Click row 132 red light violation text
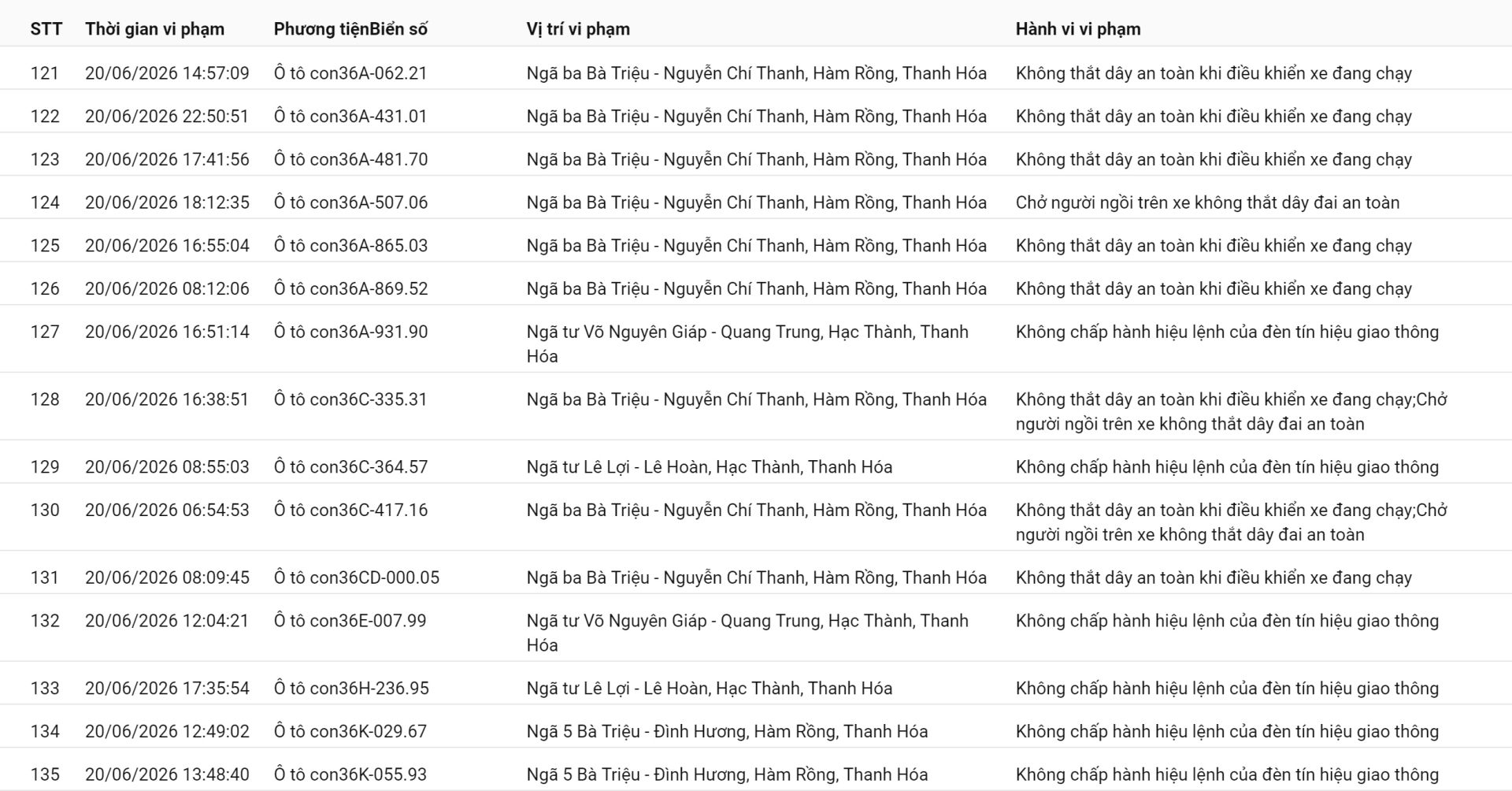The width and height of the screenshot is (1512, 791). click(x=1227, y=621)
